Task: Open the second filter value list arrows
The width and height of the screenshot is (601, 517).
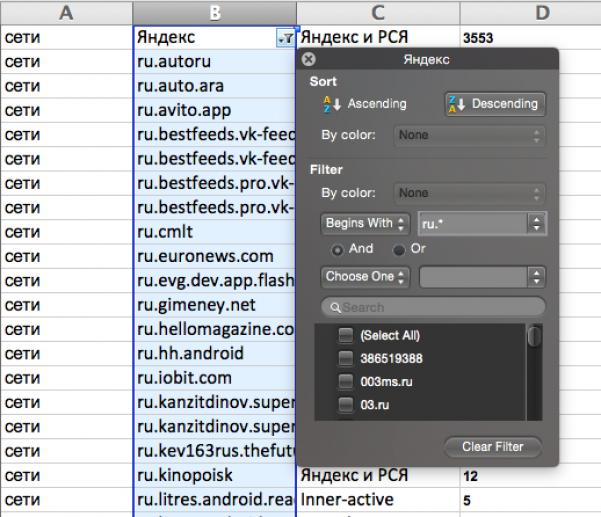Action: 536,277
